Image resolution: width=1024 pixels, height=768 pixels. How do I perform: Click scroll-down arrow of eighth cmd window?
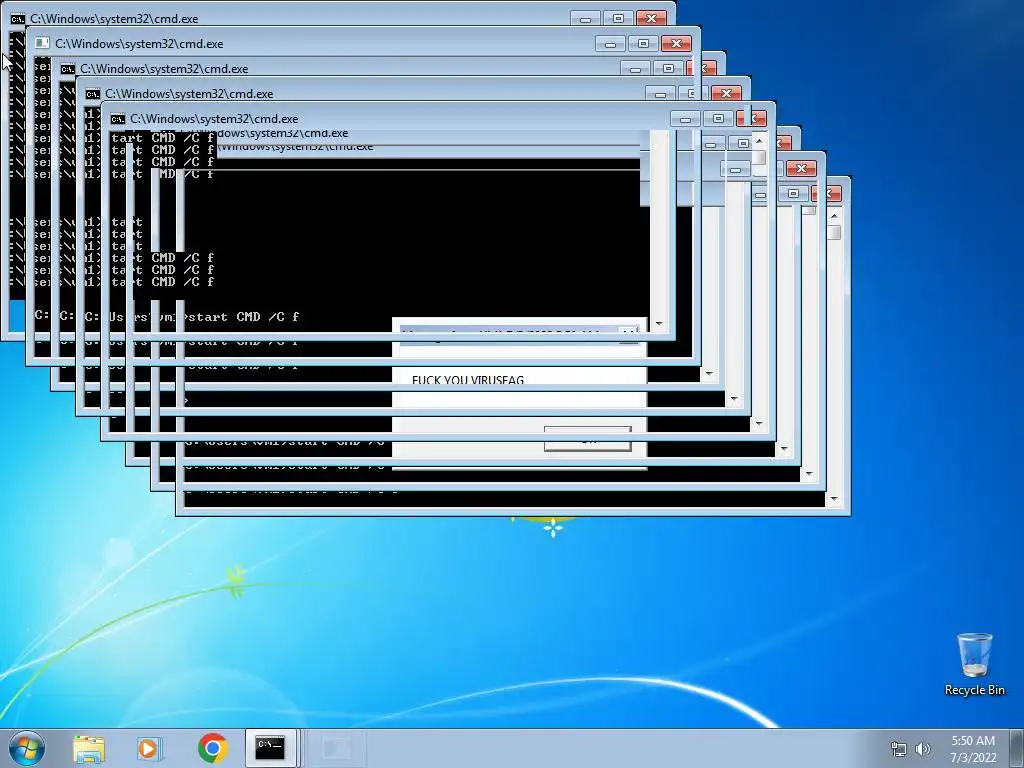point(834,499)
